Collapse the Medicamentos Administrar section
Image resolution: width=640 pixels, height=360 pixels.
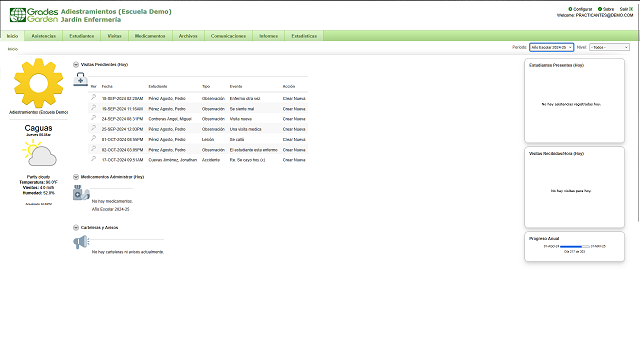76,177
